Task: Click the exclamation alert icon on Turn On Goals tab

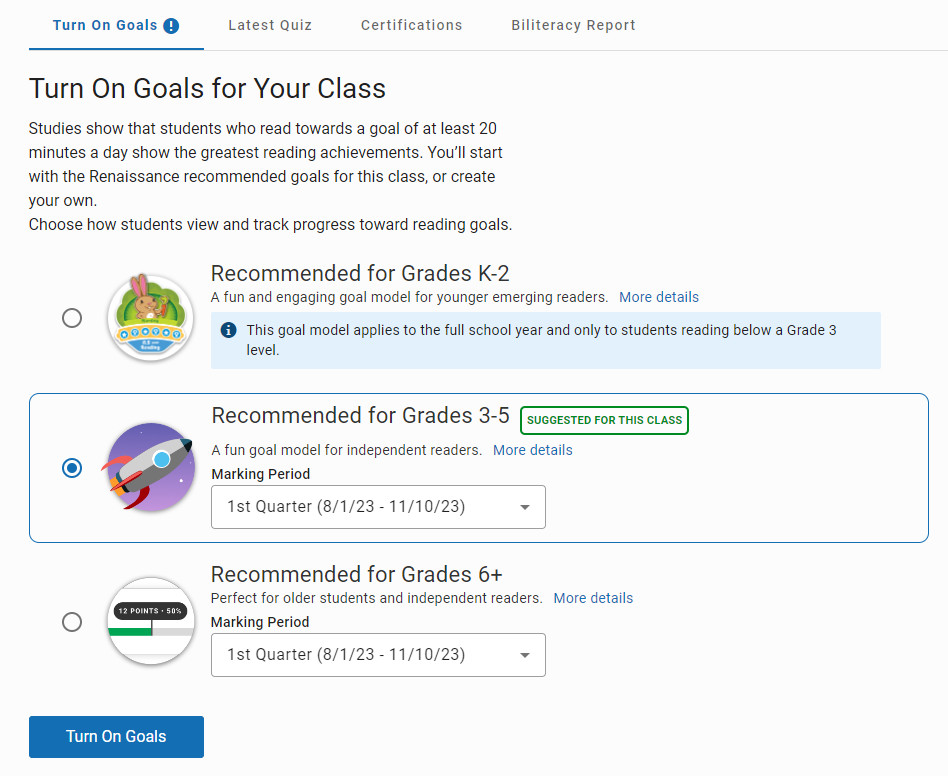Action: coord(171,26)
